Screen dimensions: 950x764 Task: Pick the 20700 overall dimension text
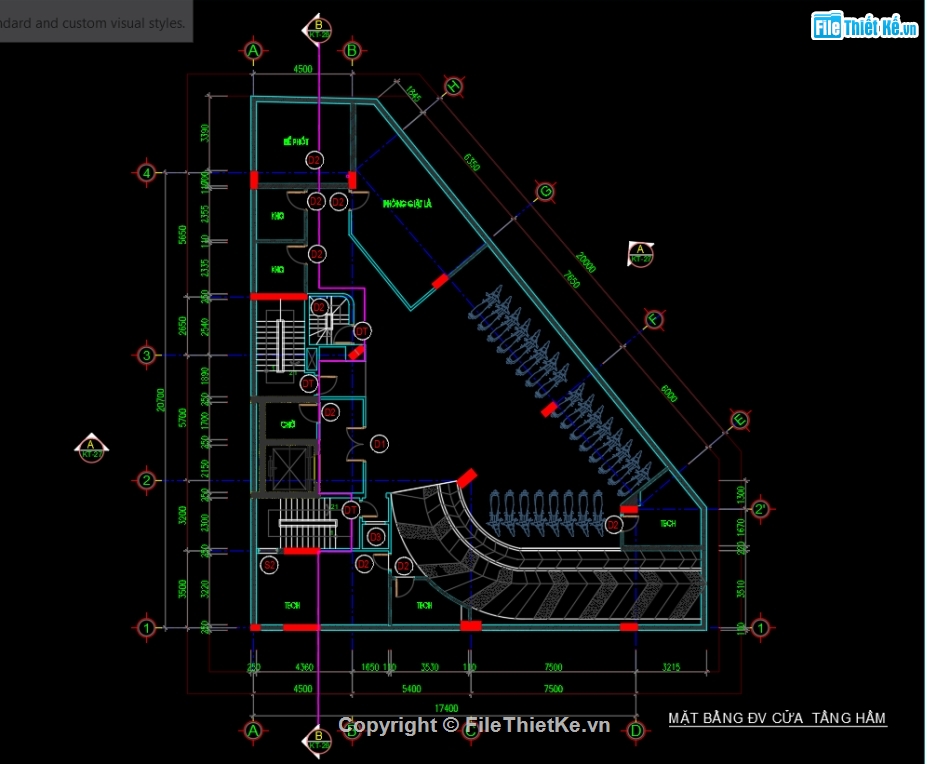[161, 400]
